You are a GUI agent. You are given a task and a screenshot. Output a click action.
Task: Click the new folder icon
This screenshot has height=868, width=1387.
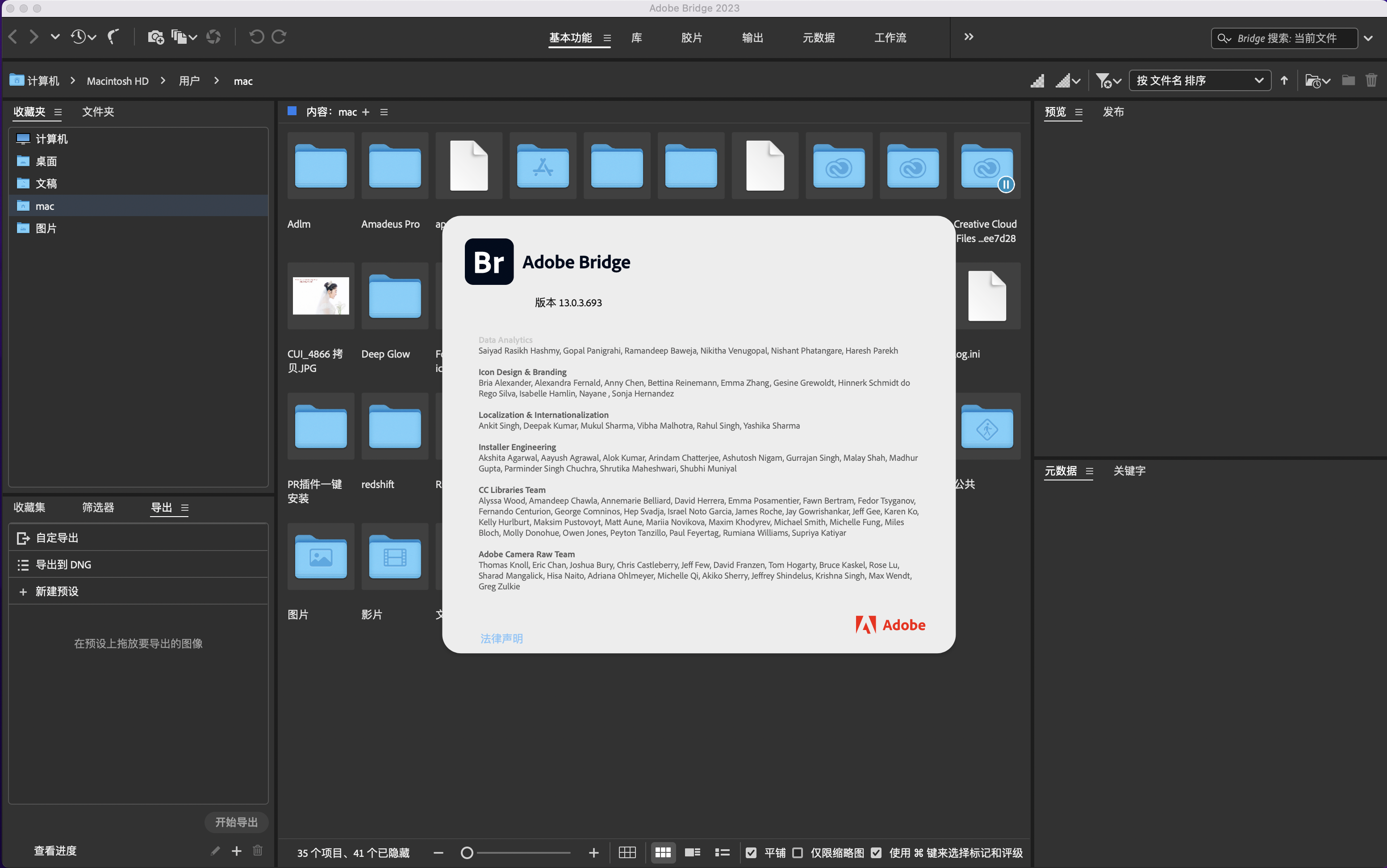pyautogui.click(x=1348, y=80)
